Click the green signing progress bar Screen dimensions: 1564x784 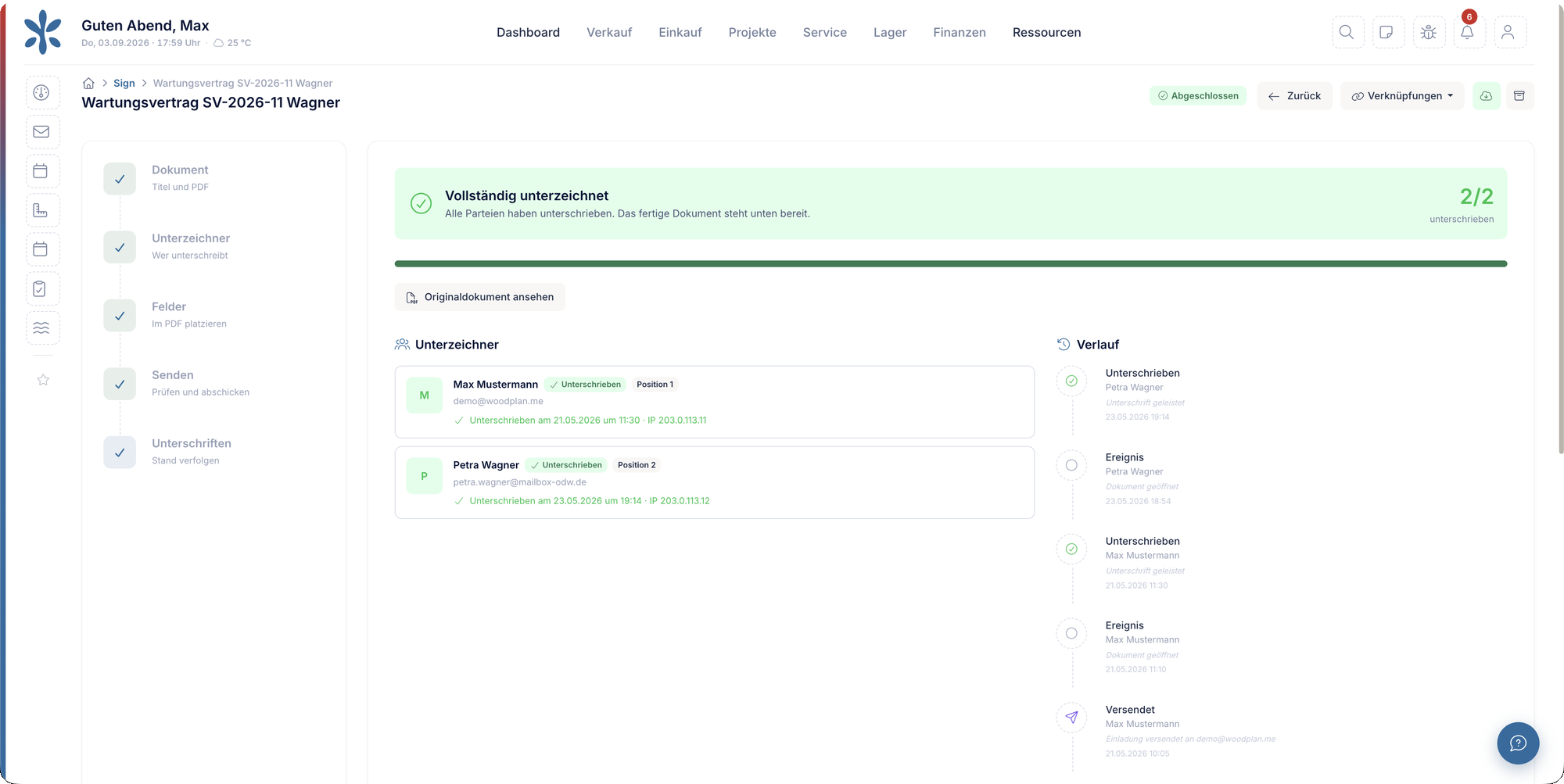(x=950, y=264)
